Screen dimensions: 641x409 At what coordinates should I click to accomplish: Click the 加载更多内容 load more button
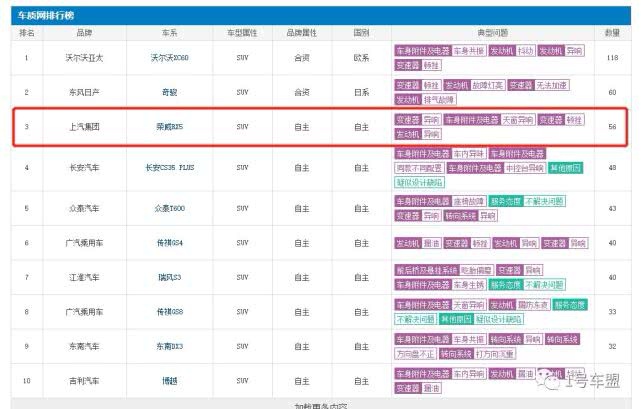[x=321, y=406]
